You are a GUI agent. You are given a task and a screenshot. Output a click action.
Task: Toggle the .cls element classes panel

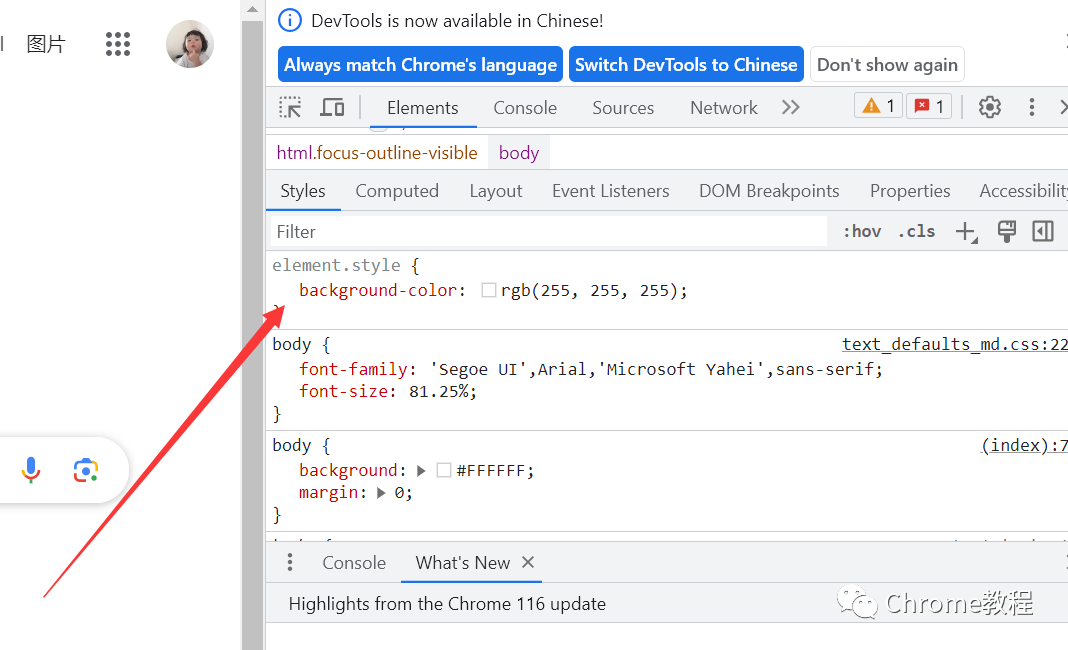tap(917, 232)
